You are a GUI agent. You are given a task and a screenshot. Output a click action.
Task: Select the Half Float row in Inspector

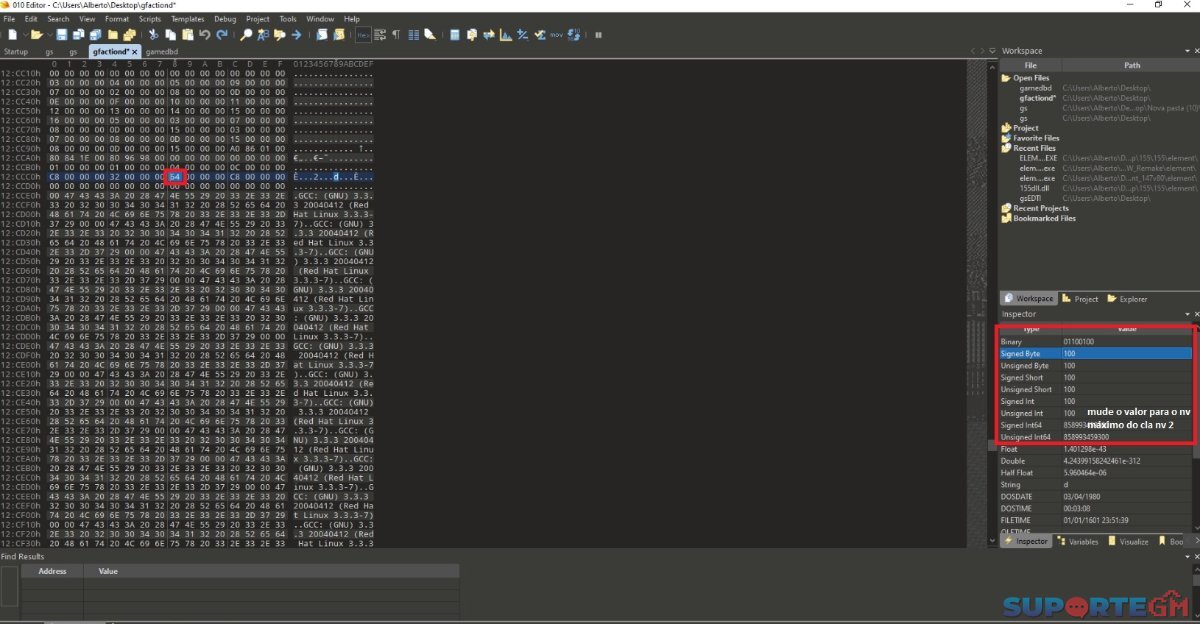1095,472
